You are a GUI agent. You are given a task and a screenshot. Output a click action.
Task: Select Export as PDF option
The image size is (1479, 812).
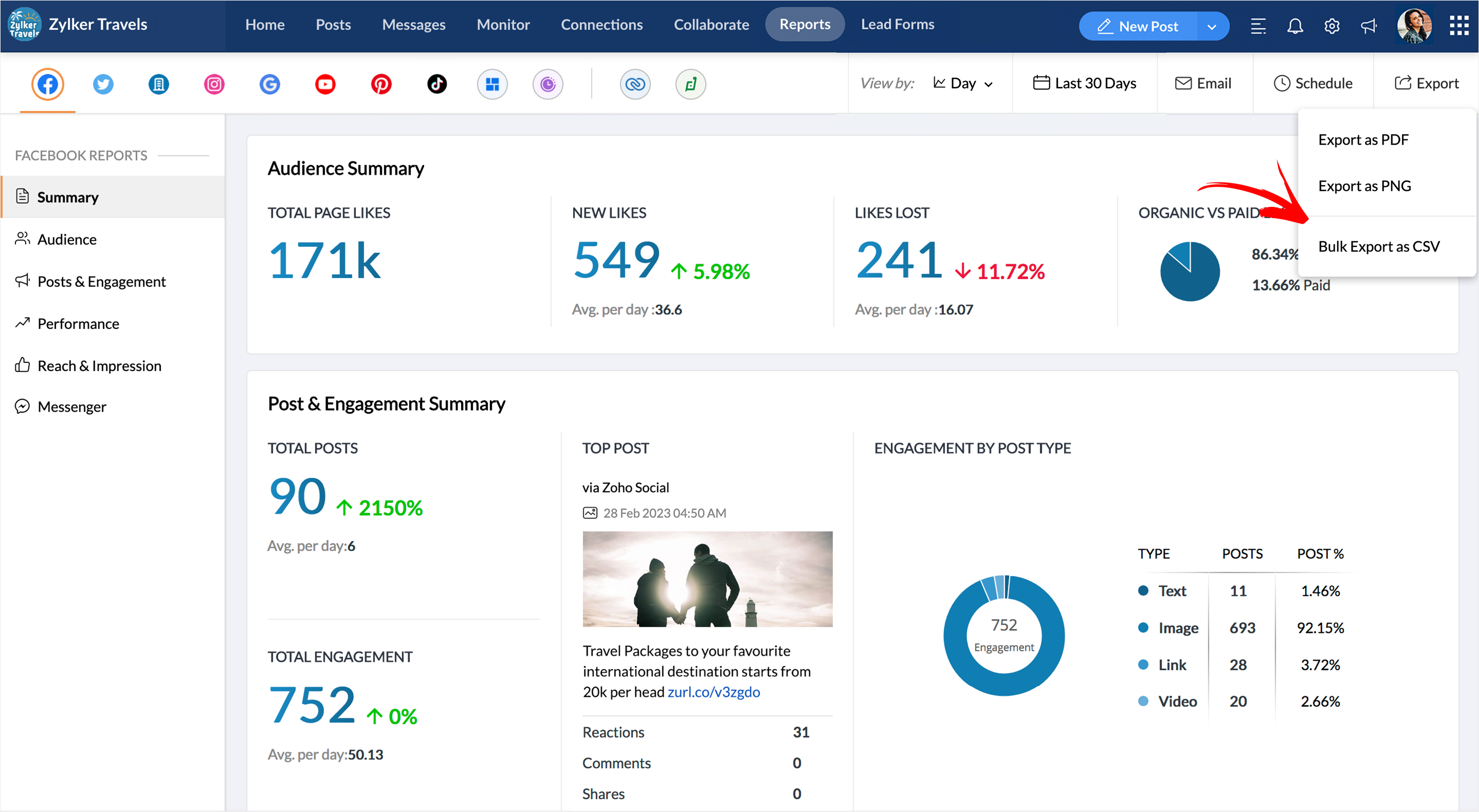point(1363,140)
